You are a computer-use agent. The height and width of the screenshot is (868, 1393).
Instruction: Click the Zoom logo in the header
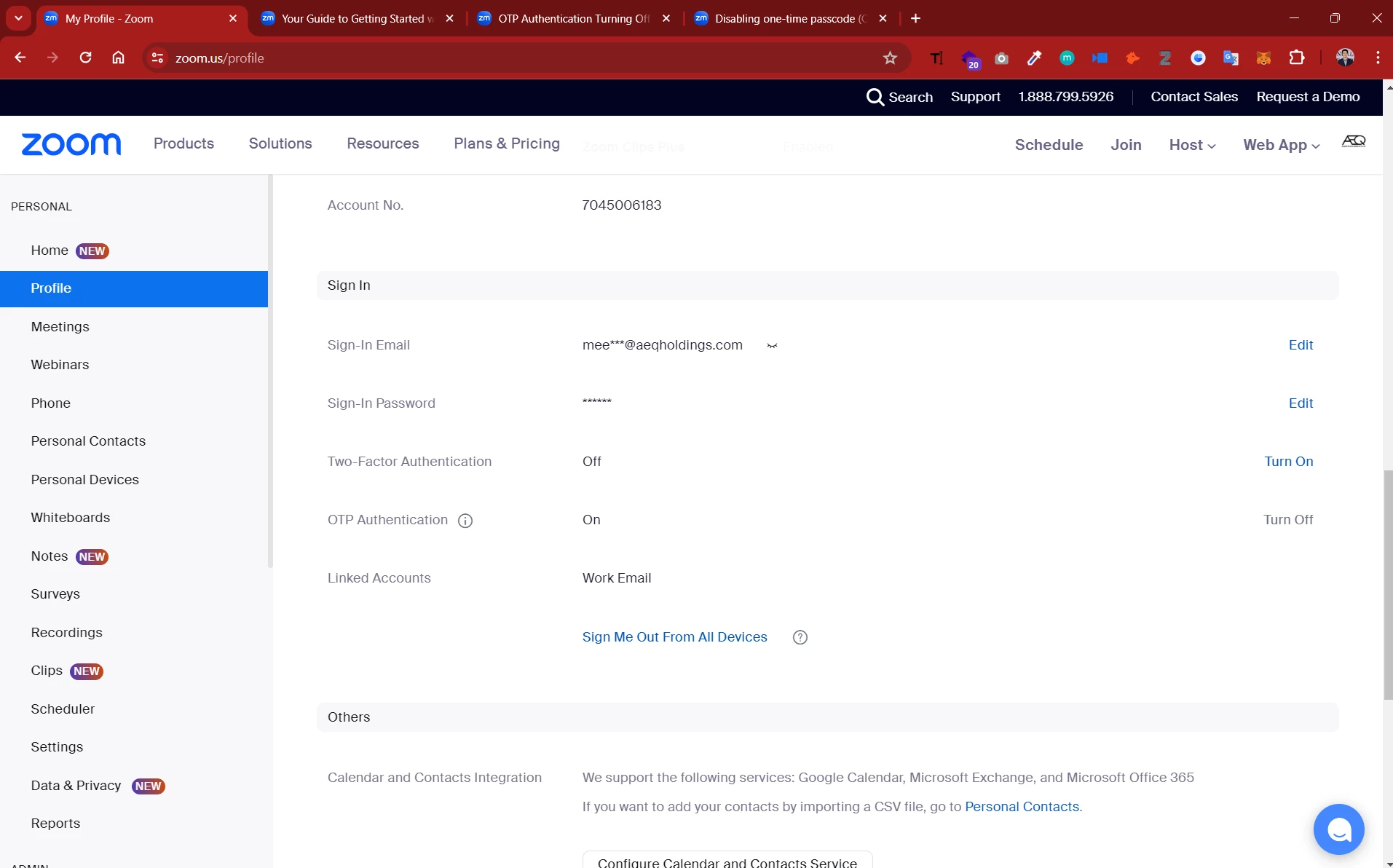pos(71,144)
